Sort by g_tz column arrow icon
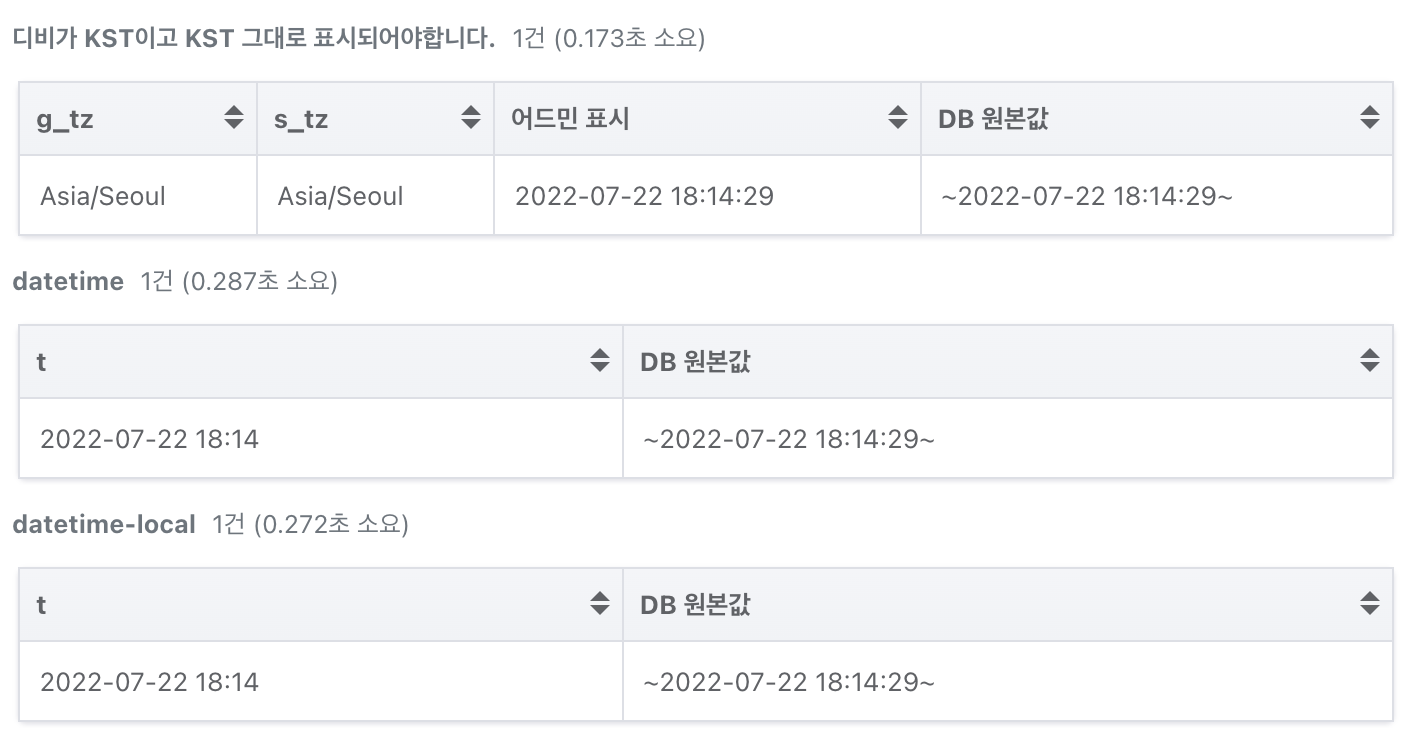1410x746 pixels. pos(233,118)
